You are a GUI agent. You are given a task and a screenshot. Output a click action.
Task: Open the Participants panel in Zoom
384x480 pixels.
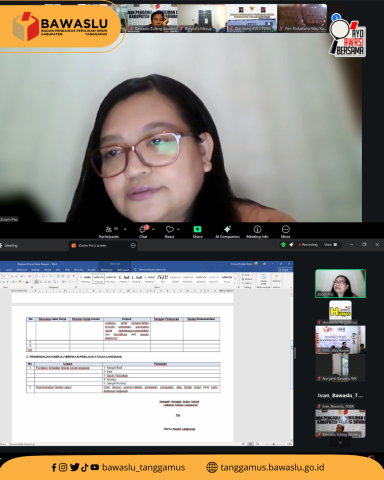point(109,231)
